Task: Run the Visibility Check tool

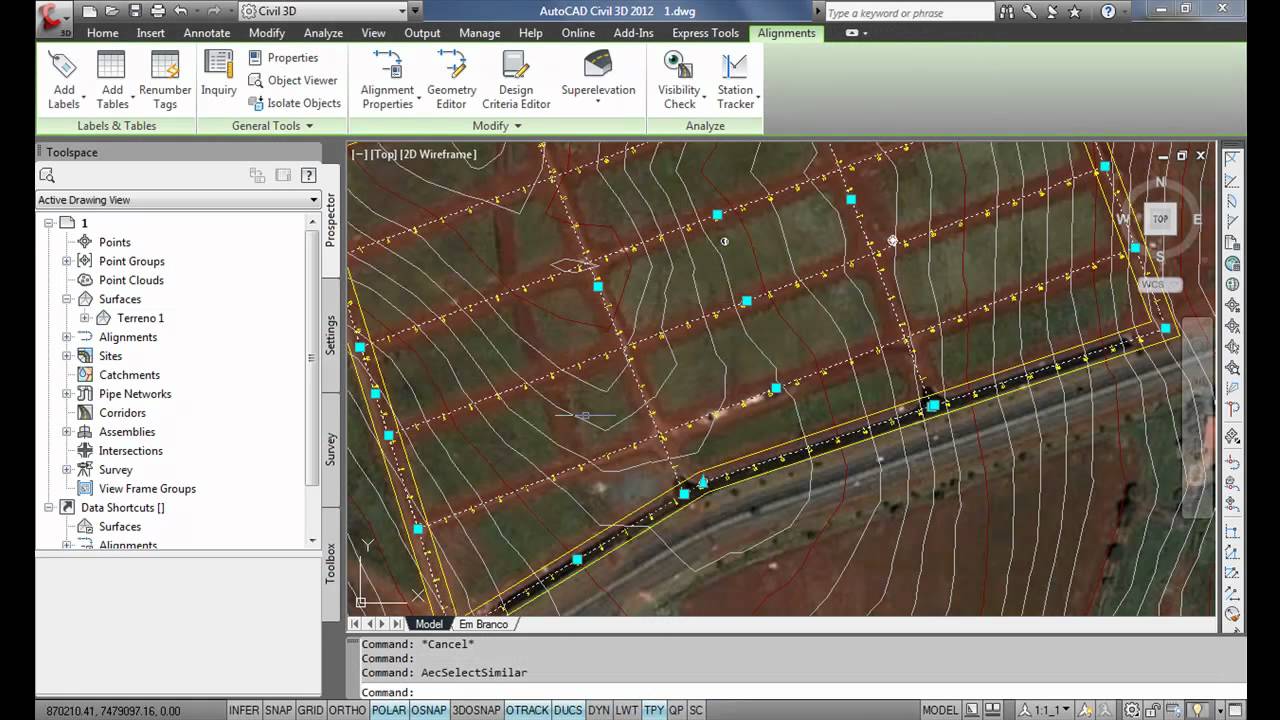Action: click(x=680, y=79)
